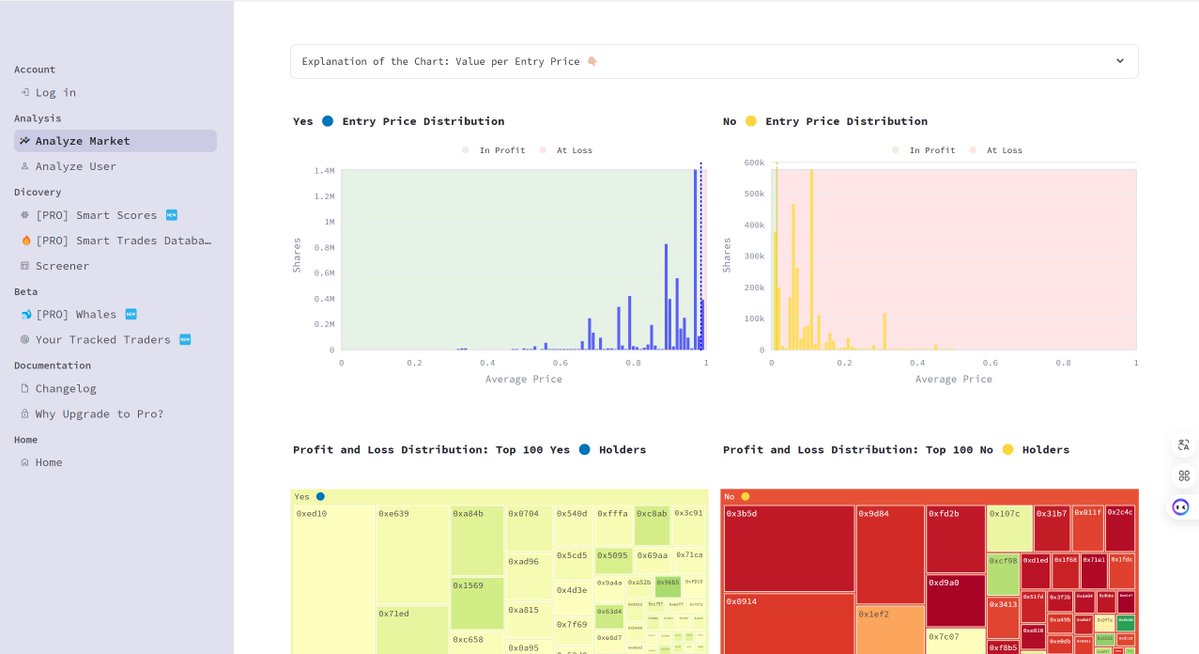This screenshot has width=1199, height=654.
Task: Click the chevron arrow on explanation box
Action: pyautogui.click(x=1119, y=62)
